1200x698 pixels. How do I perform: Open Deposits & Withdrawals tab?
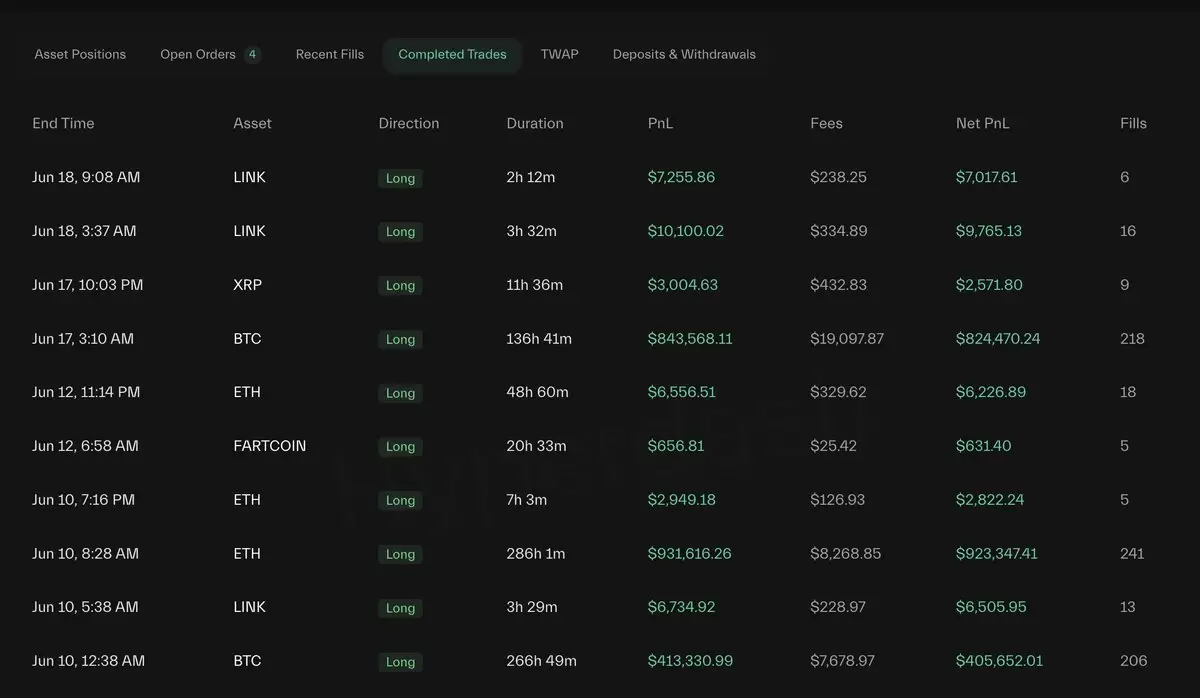684,54
